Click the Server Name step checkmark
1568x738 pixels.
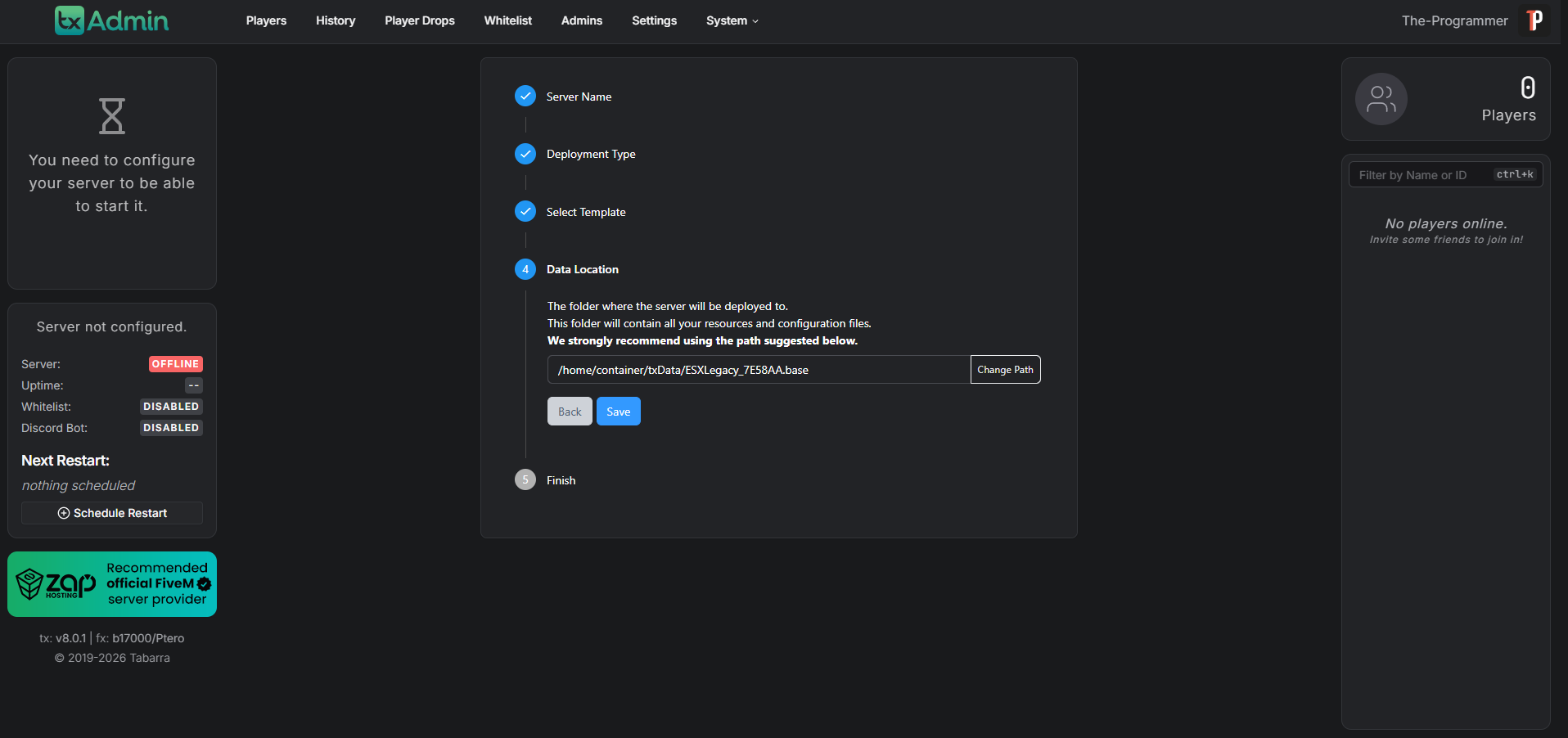click(x=525, y=97)
